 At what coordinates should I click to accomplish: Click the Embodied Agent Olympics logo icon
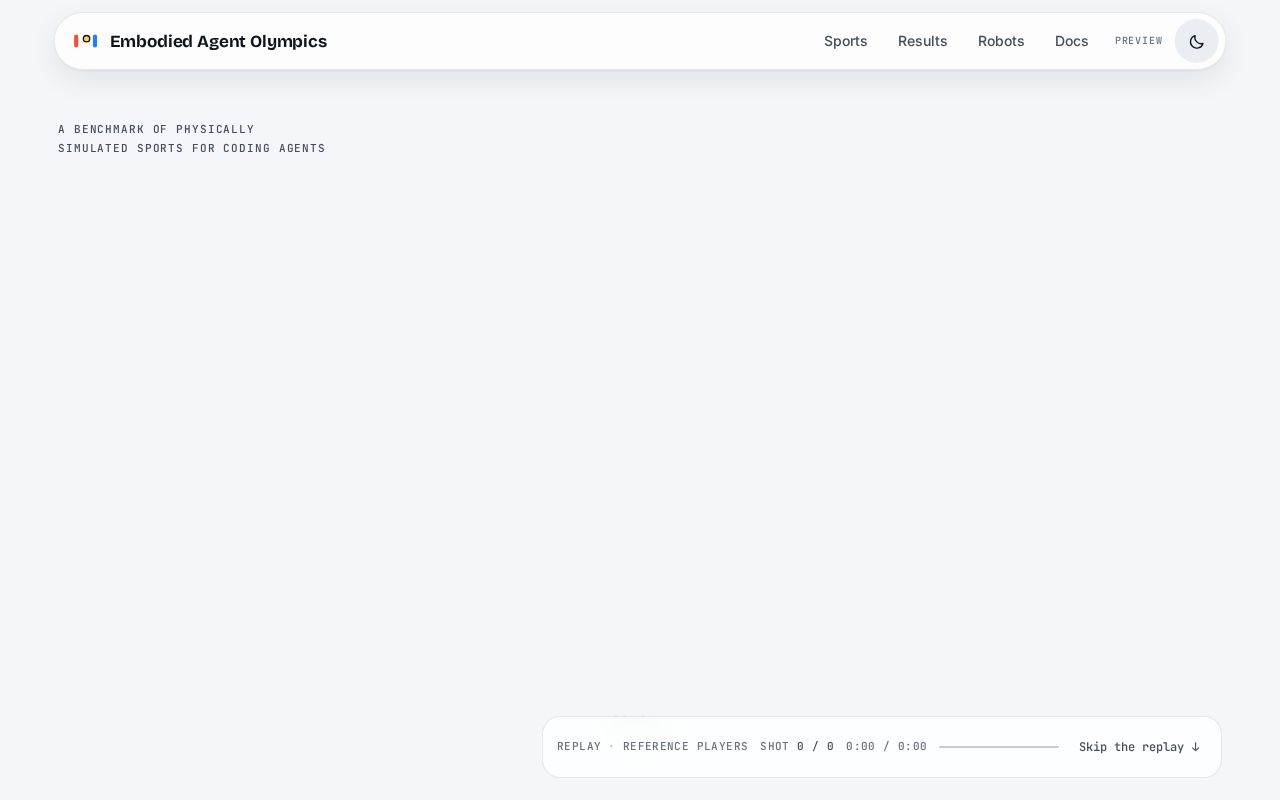(x=86, y=41)
